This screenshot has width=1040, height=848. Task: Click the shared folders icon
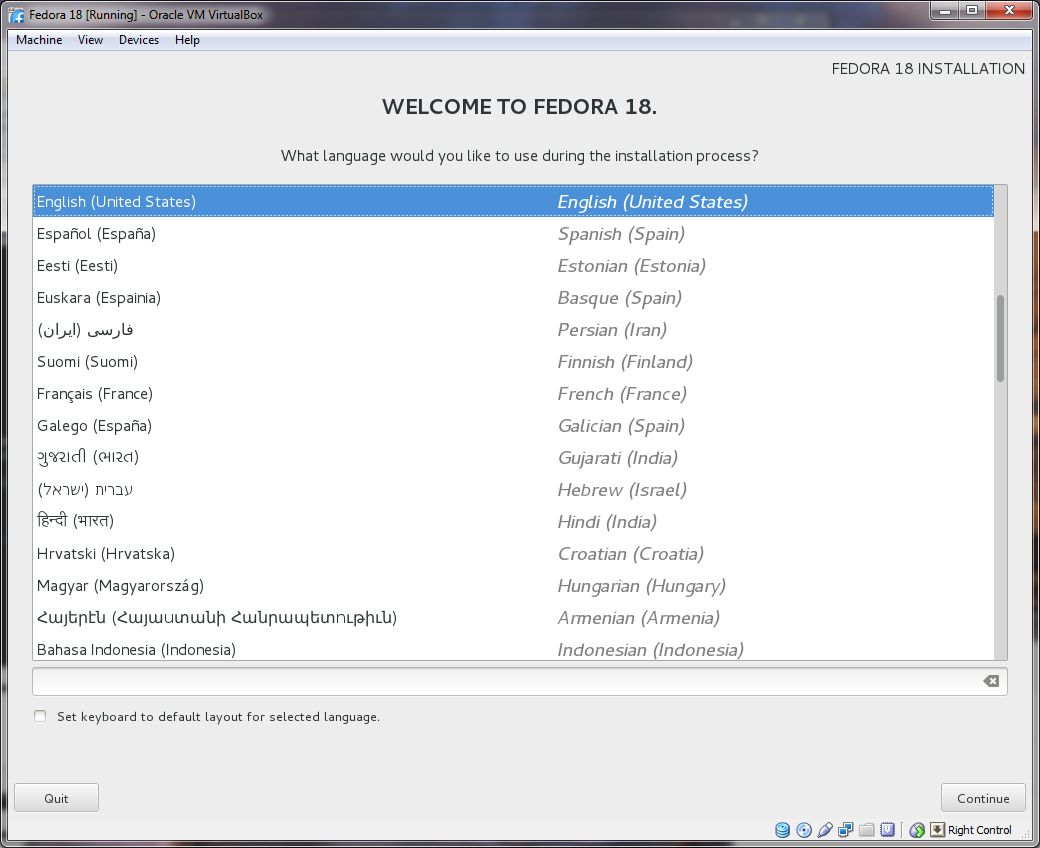pos(866,829)
